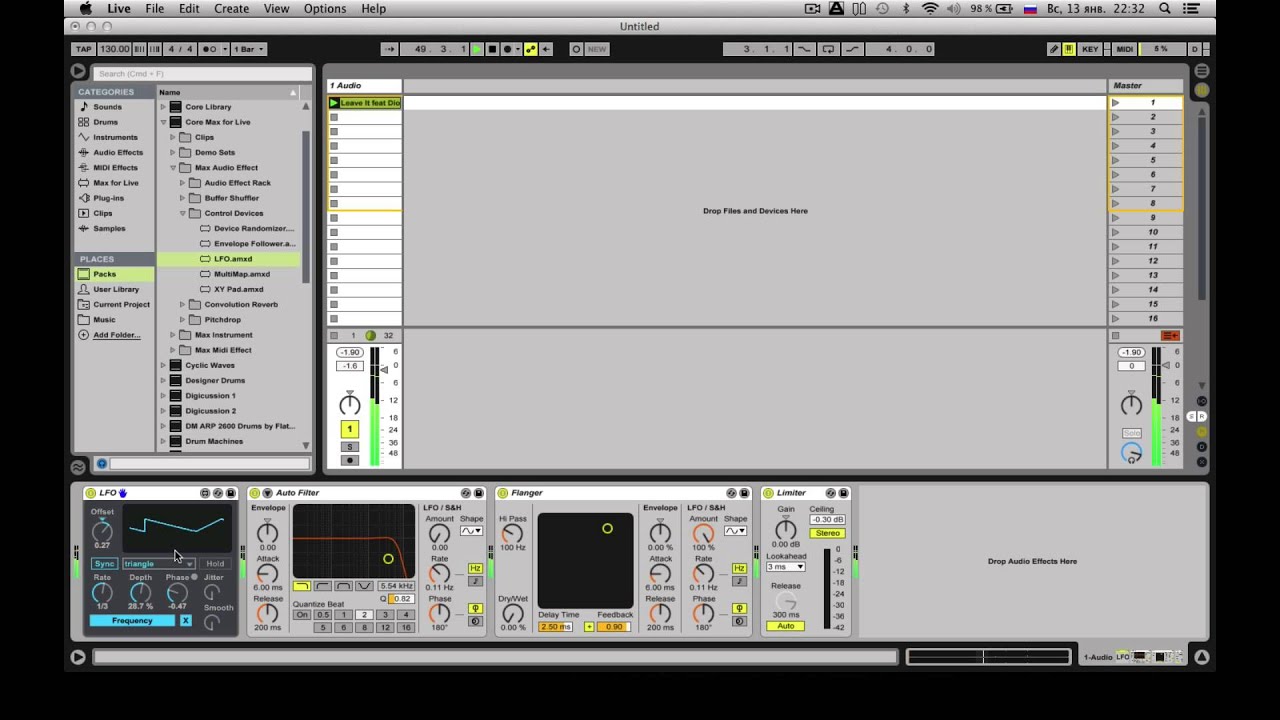
Task: Click the transport Stop button
Action: pyautogui.click(x=492, y=49)
